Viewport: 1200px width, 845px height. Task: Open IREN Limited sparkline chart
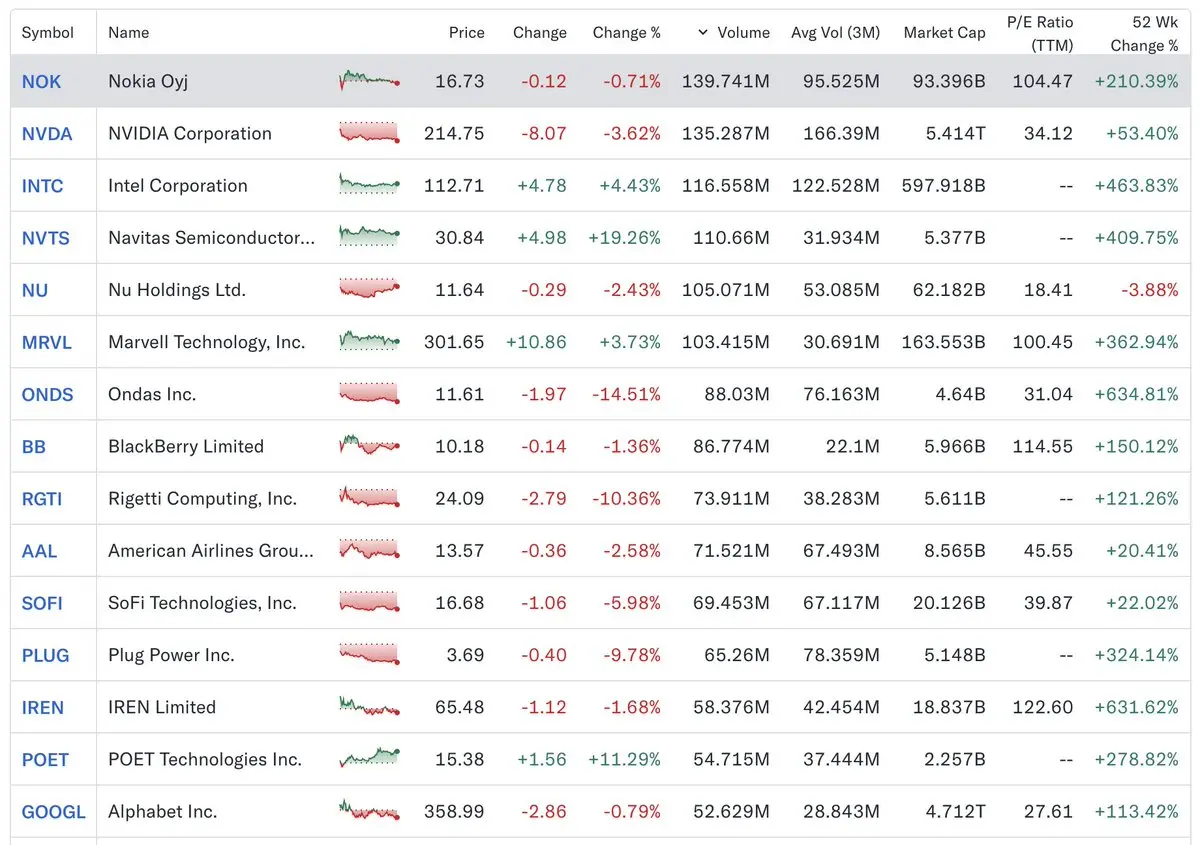pos(370,706)
